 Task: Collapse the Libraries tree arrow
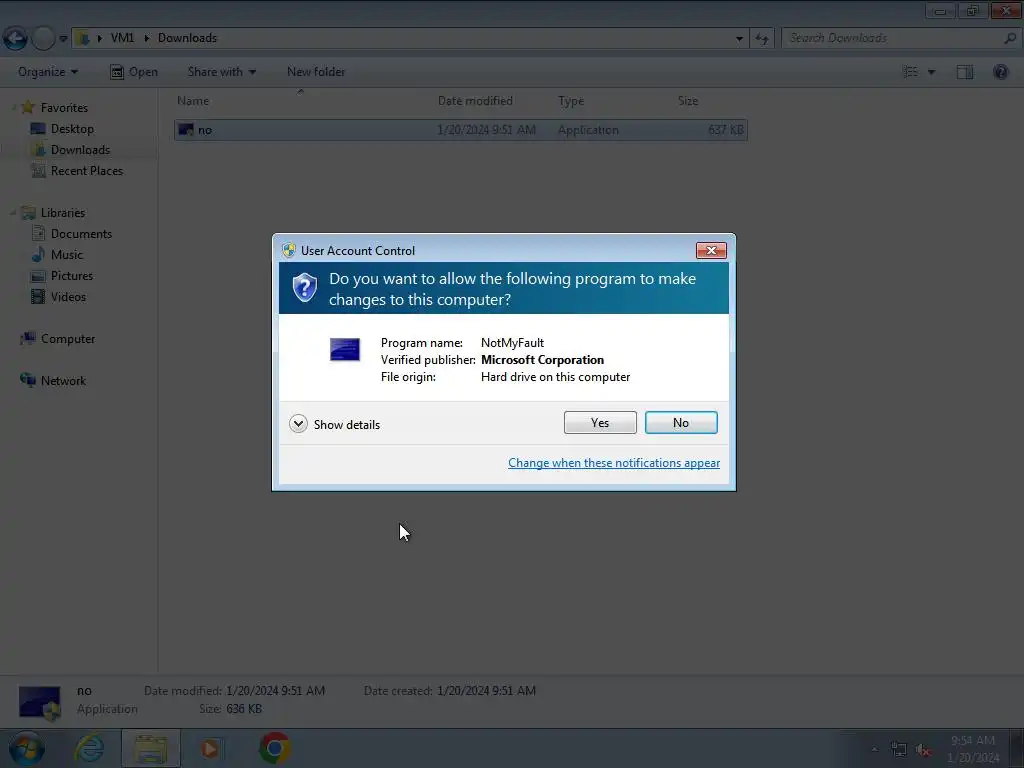12,213
